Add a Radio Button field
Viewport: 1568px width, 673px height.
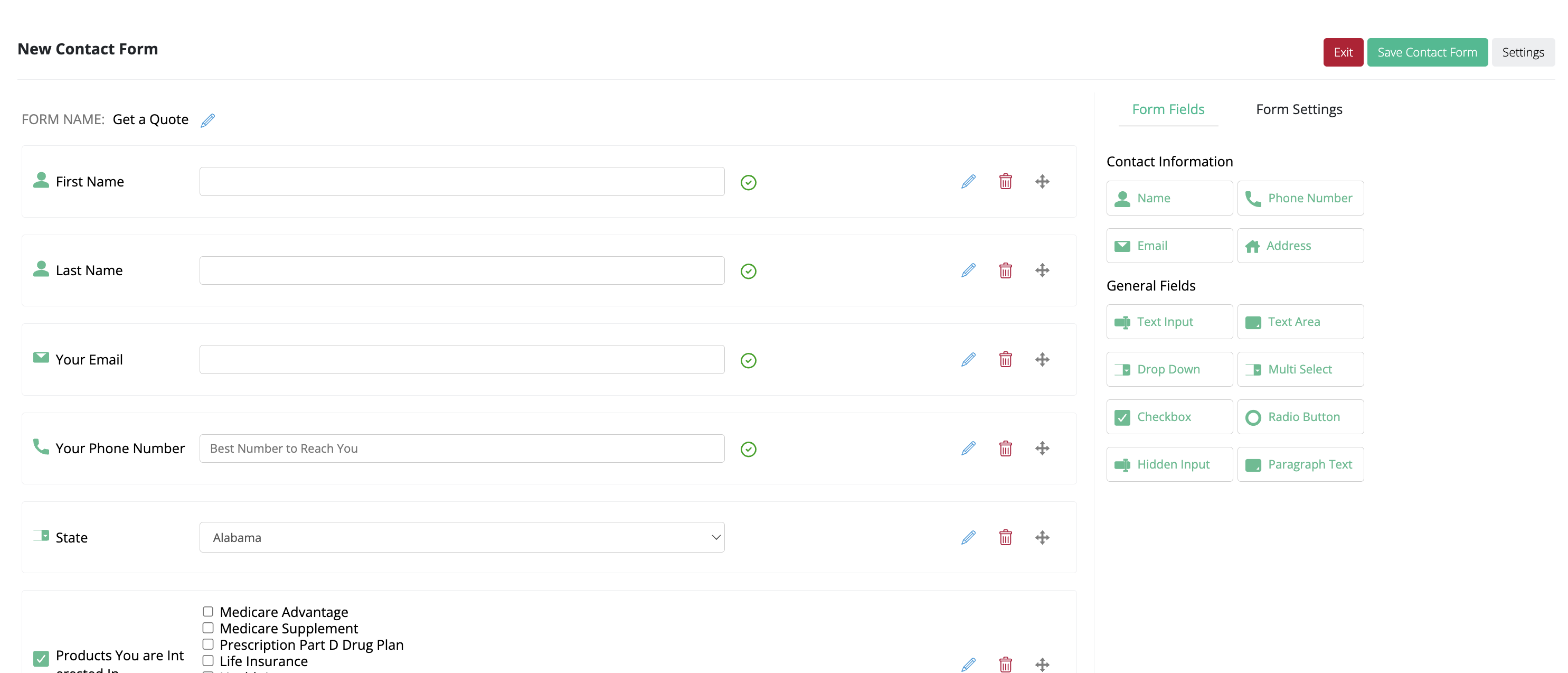point(1300,417)
